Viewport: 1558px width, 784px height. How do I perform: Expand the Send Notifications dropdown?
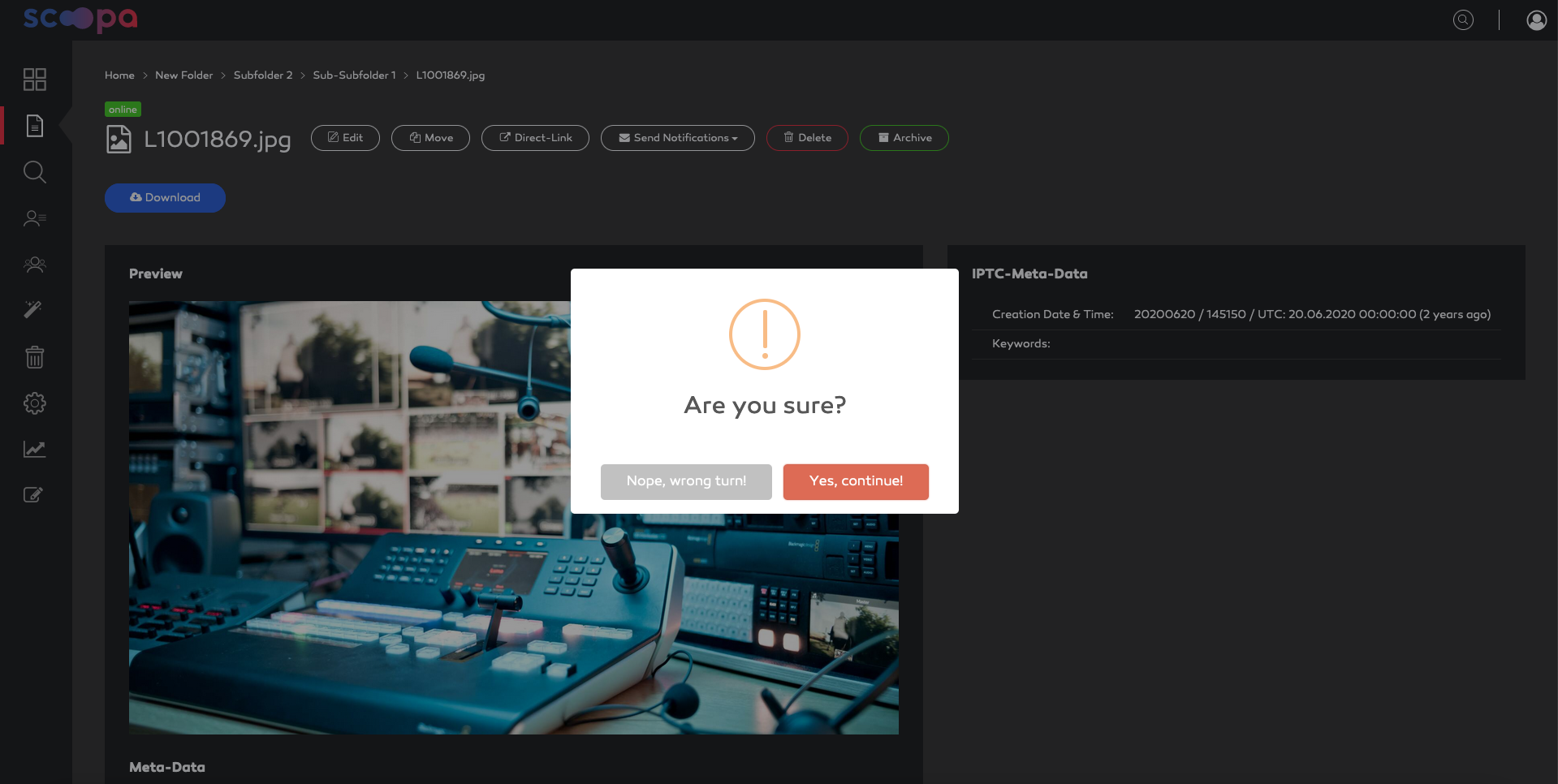point(678,138)
